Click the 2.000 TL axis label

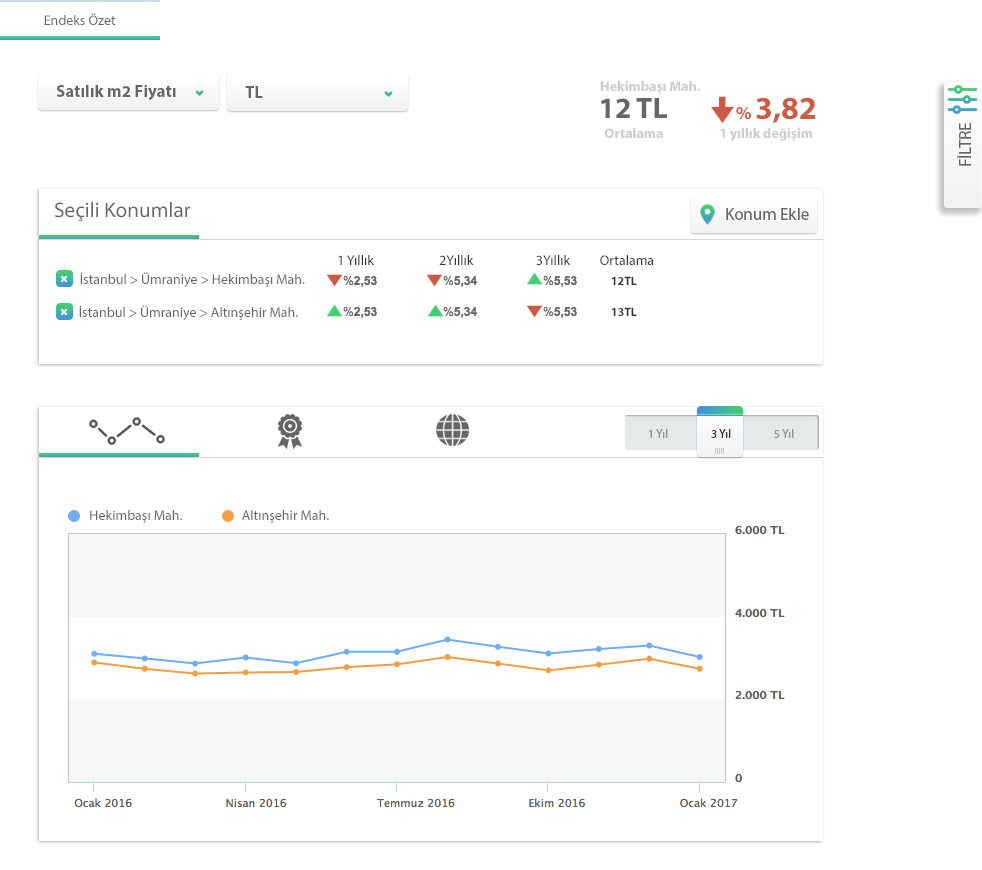[x=759, y=695]
